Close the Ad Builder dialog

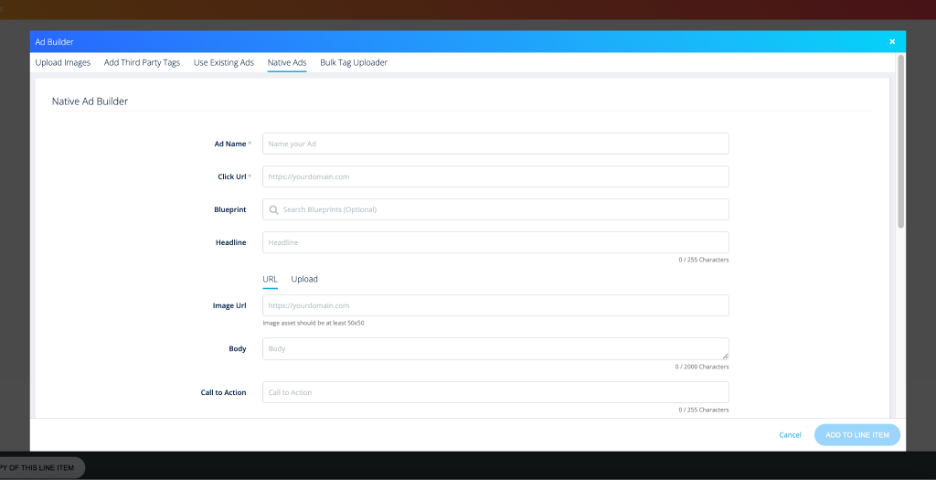(892, 42)
